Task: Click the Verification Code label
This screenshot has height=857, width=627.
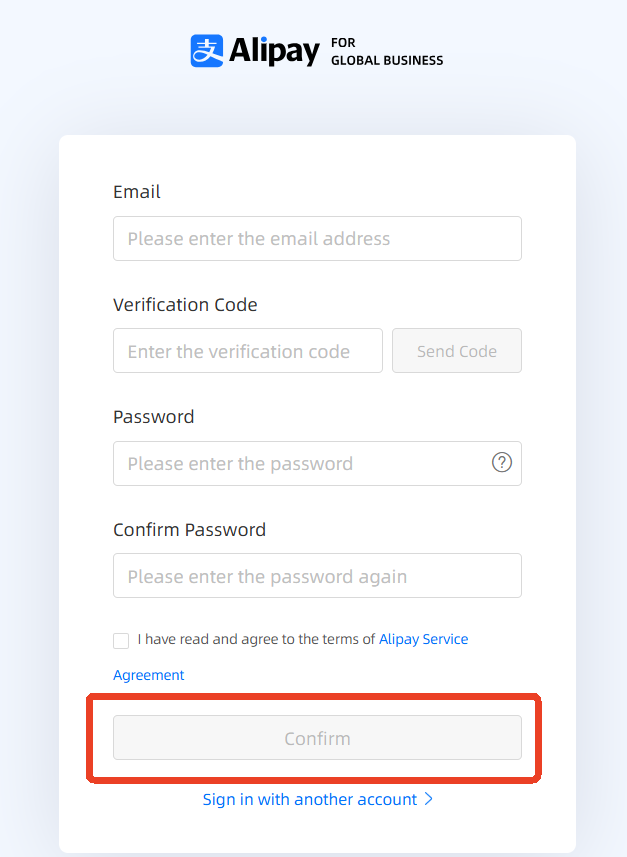Action: [185, 305]
